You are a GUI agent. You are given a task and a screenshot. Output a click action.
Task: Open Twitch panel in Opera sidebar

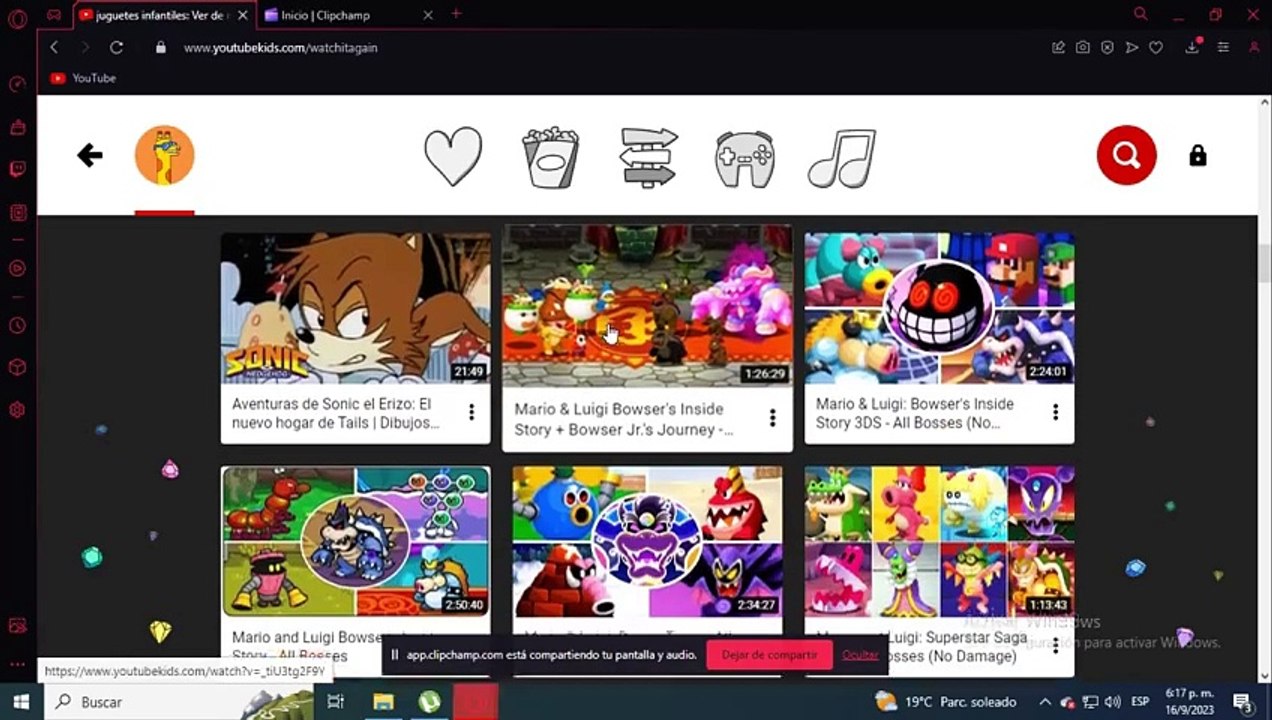coord(17,169)
